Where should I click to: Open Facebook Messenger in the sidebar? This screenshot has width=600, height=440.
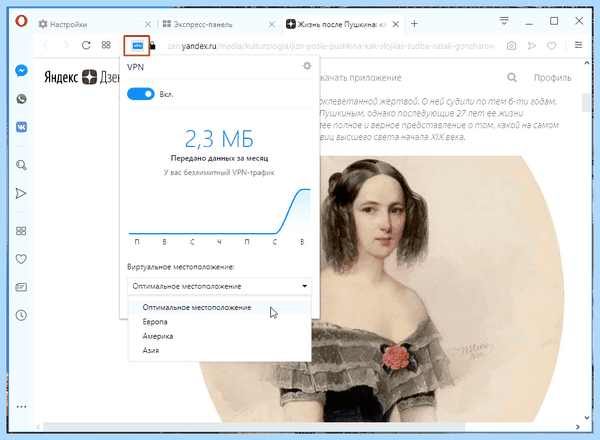click(21, 70)
